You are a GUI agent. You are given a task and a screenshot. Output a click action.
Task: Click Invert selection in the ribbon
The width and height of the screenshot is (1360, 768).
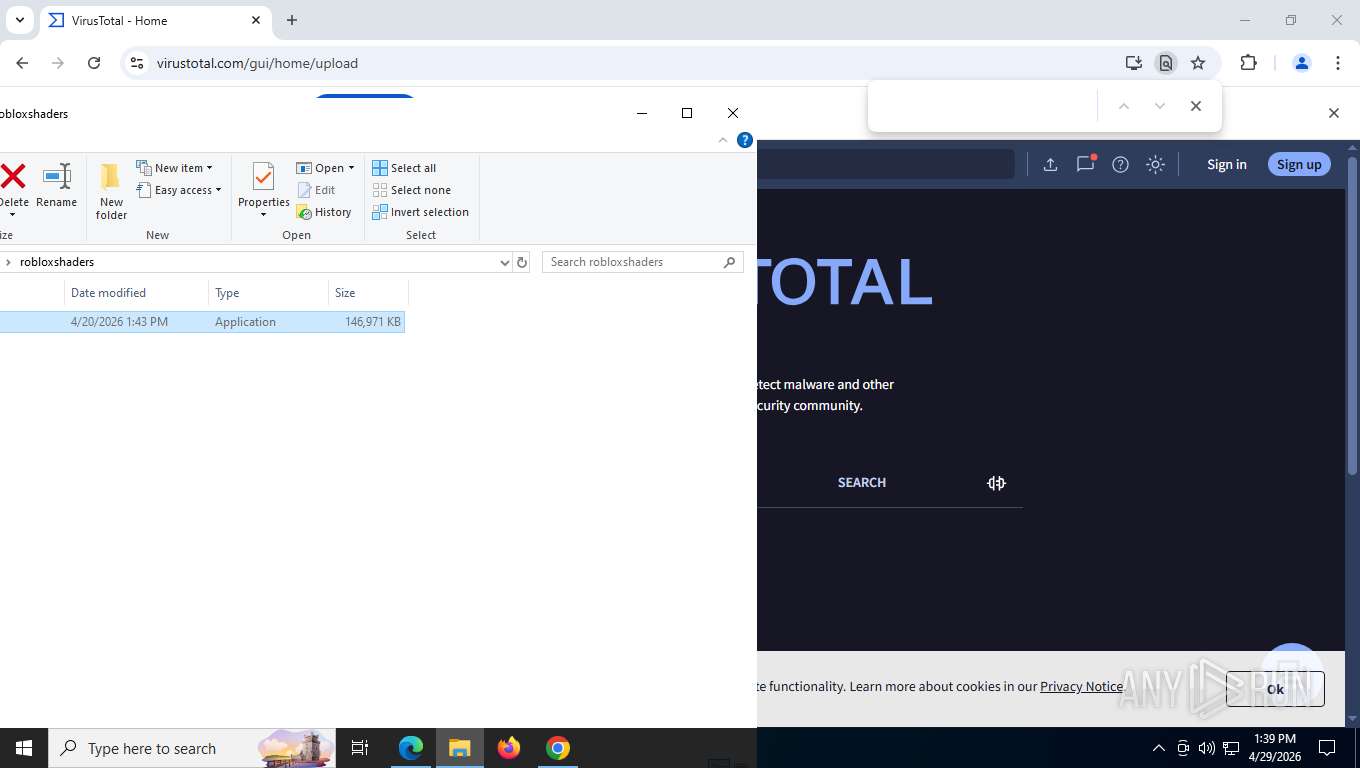click(420, 212)
